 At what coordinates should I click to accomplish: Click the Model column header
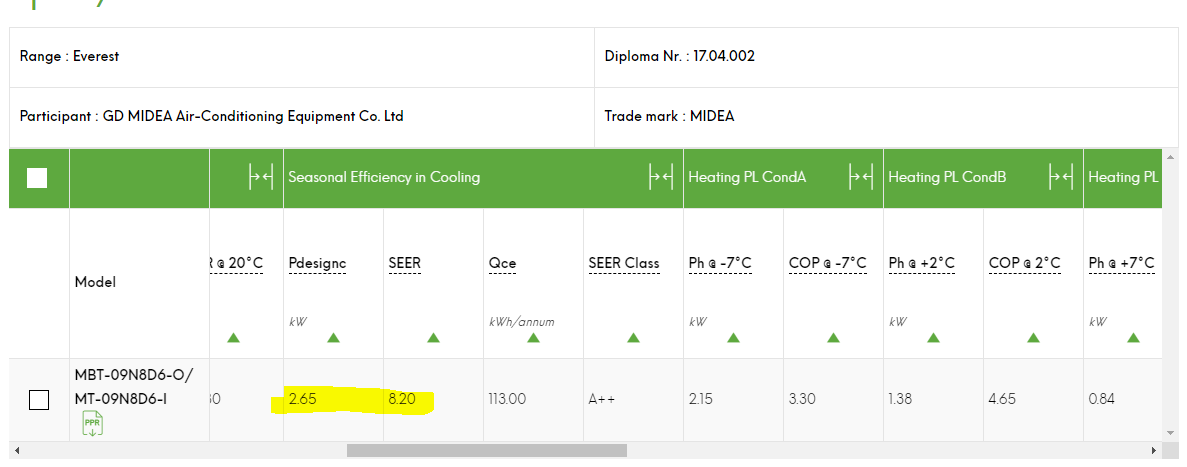pos(95,282)
